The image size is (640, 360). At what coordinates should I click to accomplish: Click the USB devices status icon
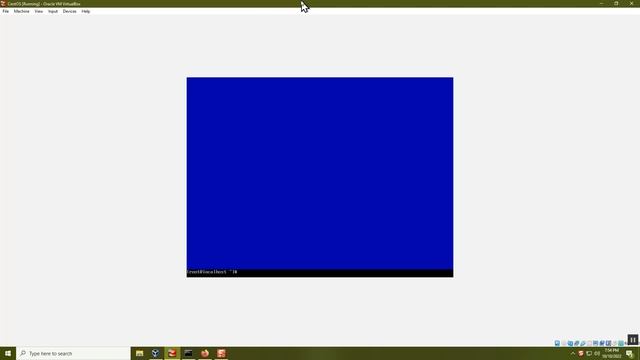point(583,343)
